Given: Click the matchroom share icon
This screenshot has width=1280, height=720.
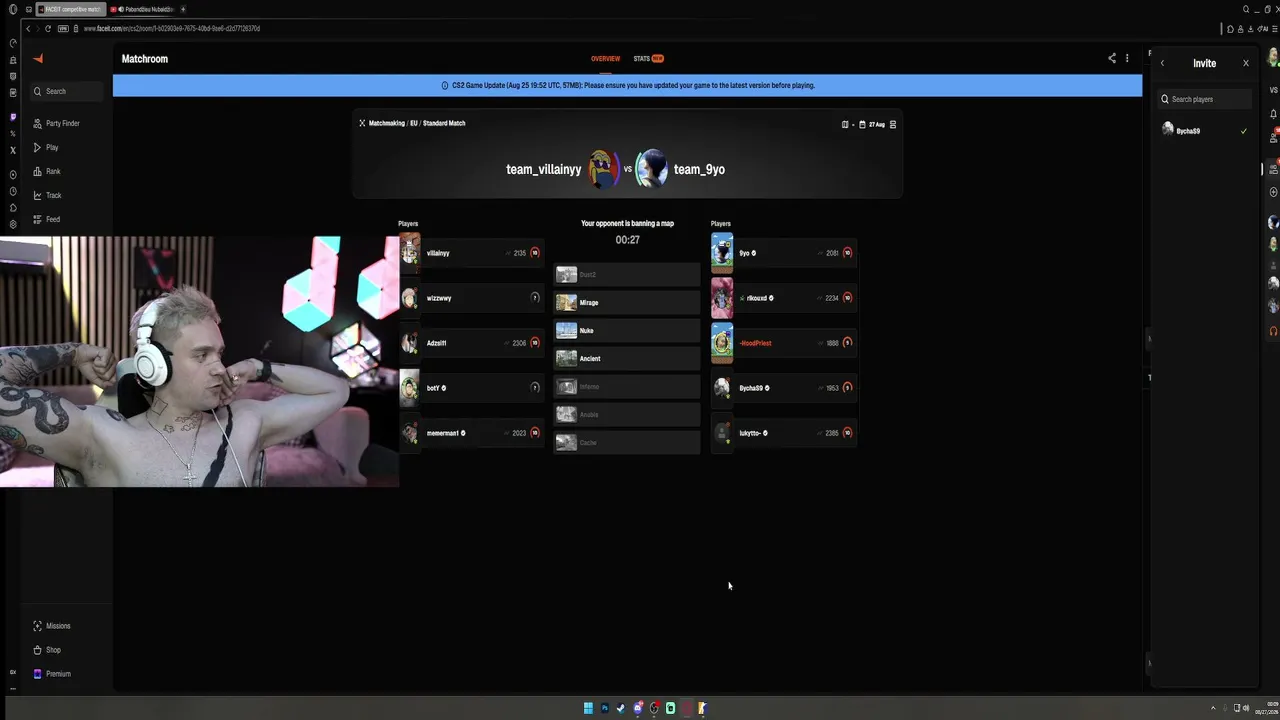Looking at the screenshot, I should 1112,58.
